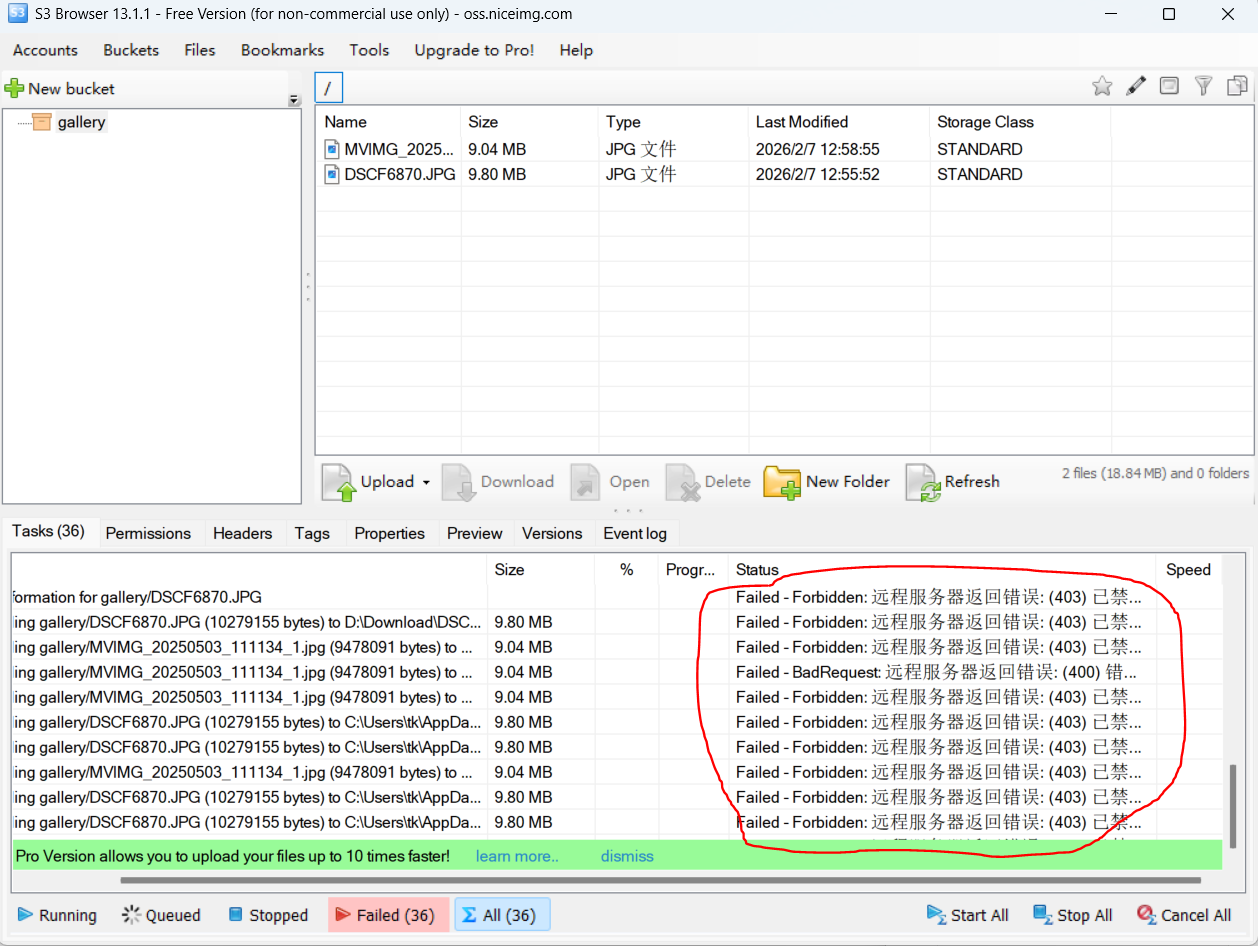Open the Upload dropdown arrow

426,482
